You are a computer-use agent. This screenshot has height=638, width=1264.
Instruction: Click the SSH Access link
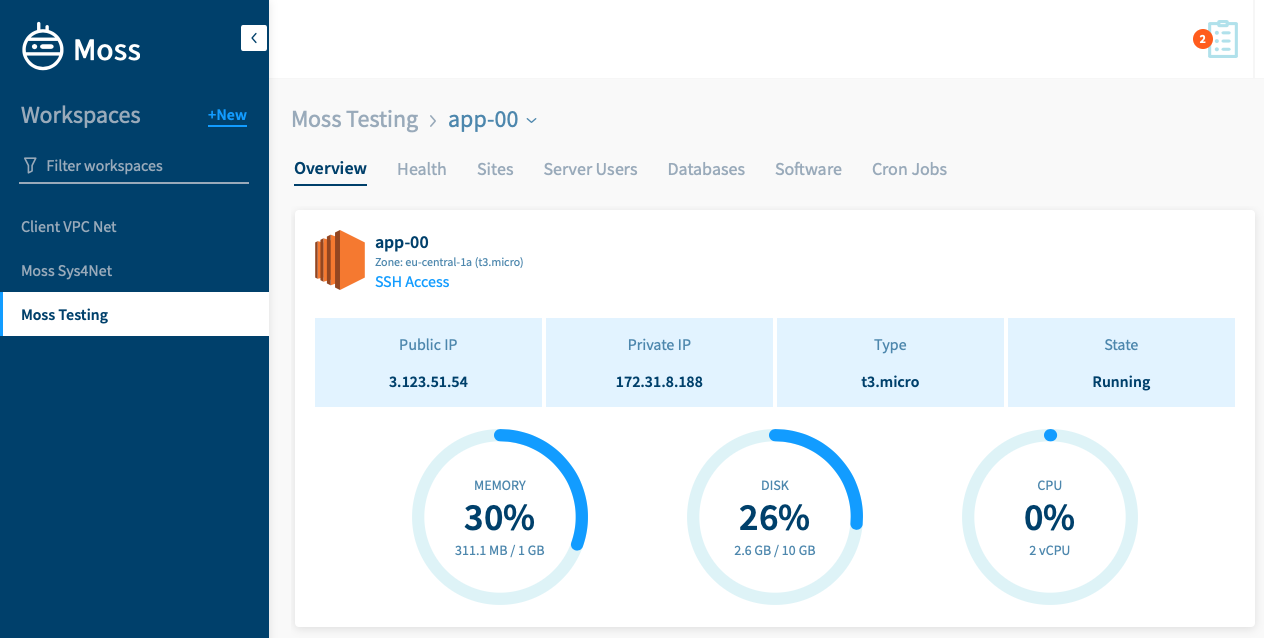(412, 282)
